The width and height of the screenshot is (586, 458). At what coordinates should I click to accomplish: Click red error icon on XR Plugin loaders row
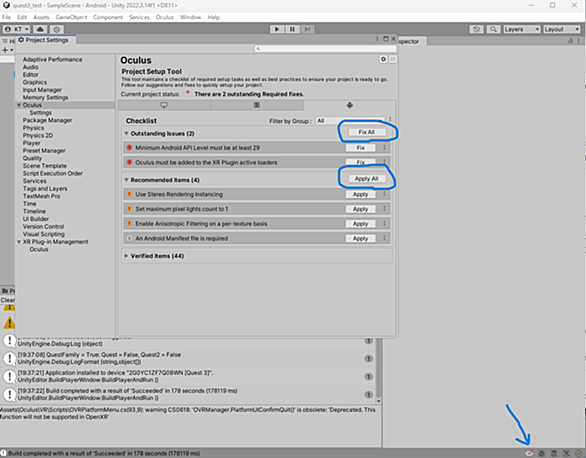(x=129, y=163)
